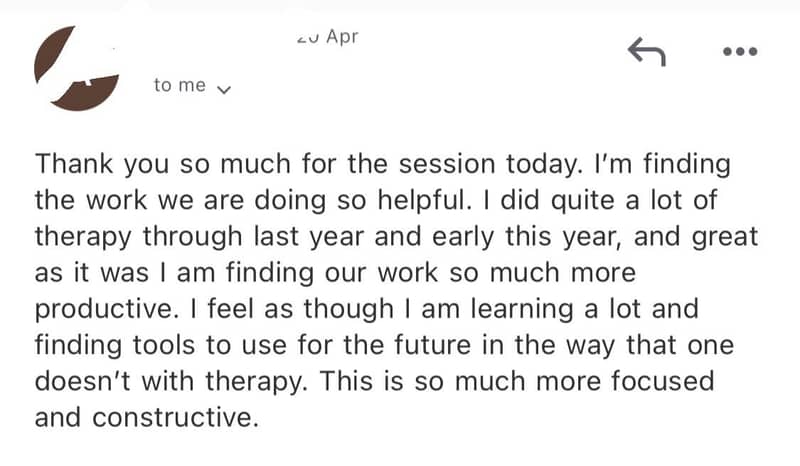Viewport: 800px width, 466px height.
Task: Open the three-dot more options menu
Action: (740, 51)
